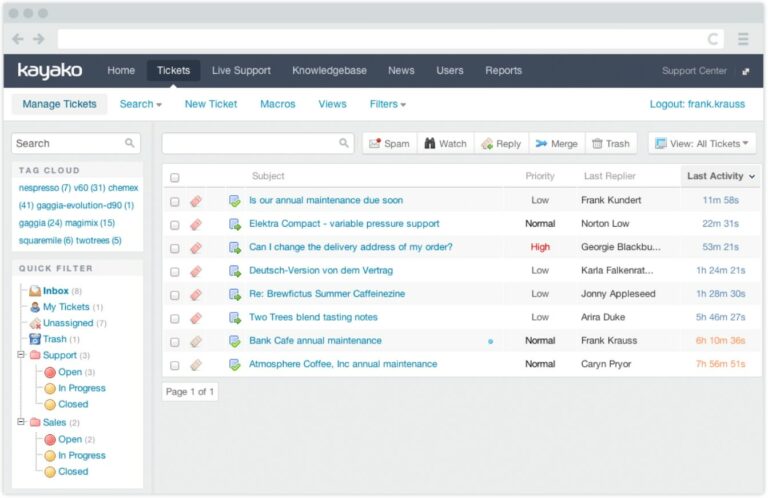
Task: Focus the sidebar Search field
Action: (76, 143)
